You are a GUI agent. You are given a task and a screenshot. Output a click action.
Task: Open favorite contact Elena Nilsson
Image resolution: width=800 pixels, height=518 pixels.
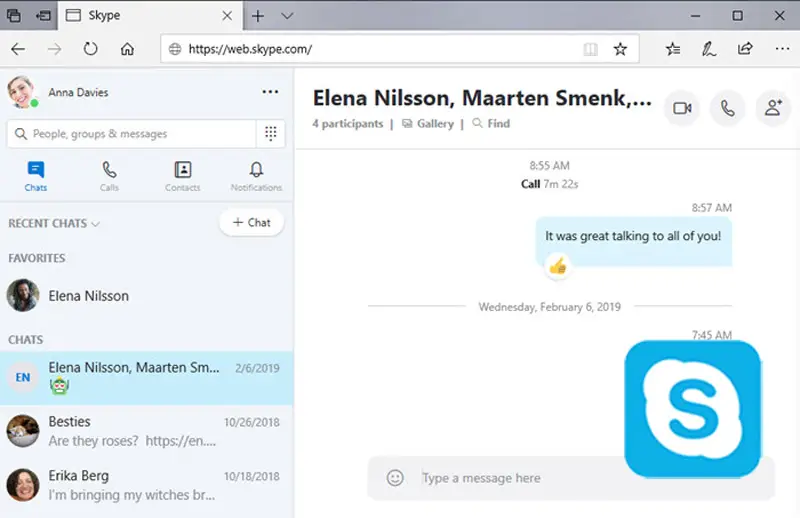point(146,296)
